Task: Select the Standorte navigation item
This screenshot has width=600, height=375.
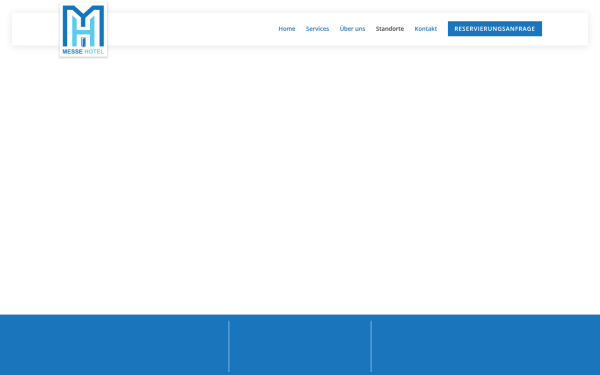Action: click(x=390, y=29)
